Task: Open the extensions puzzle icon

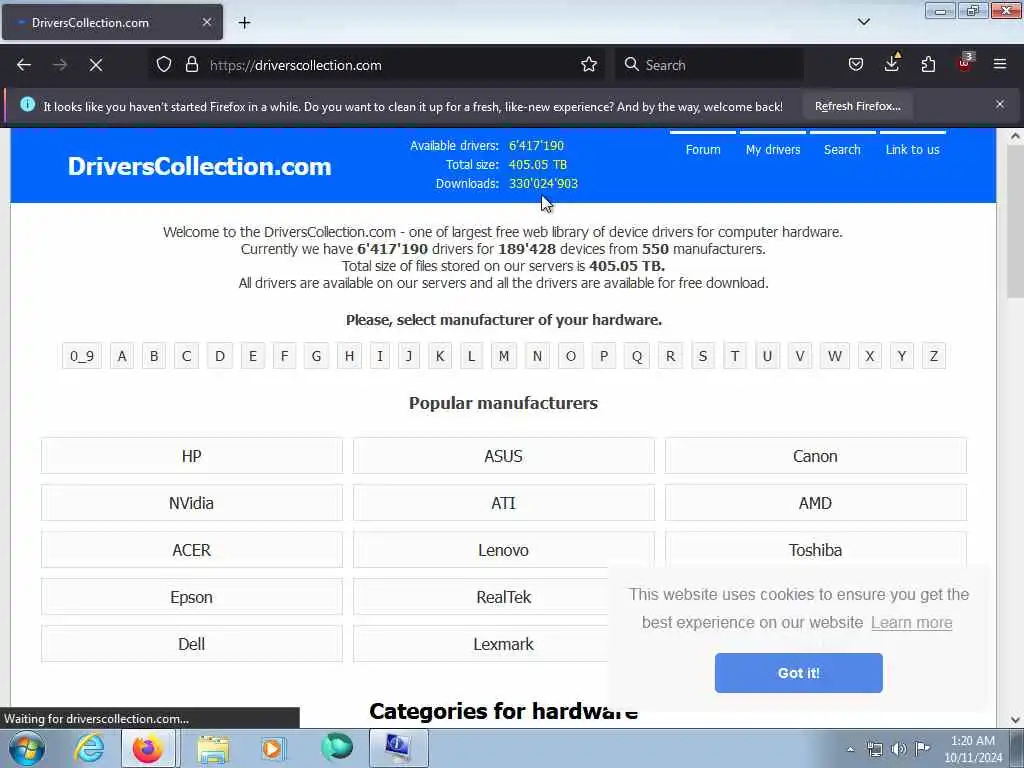Action: click(x=928, y=65)
